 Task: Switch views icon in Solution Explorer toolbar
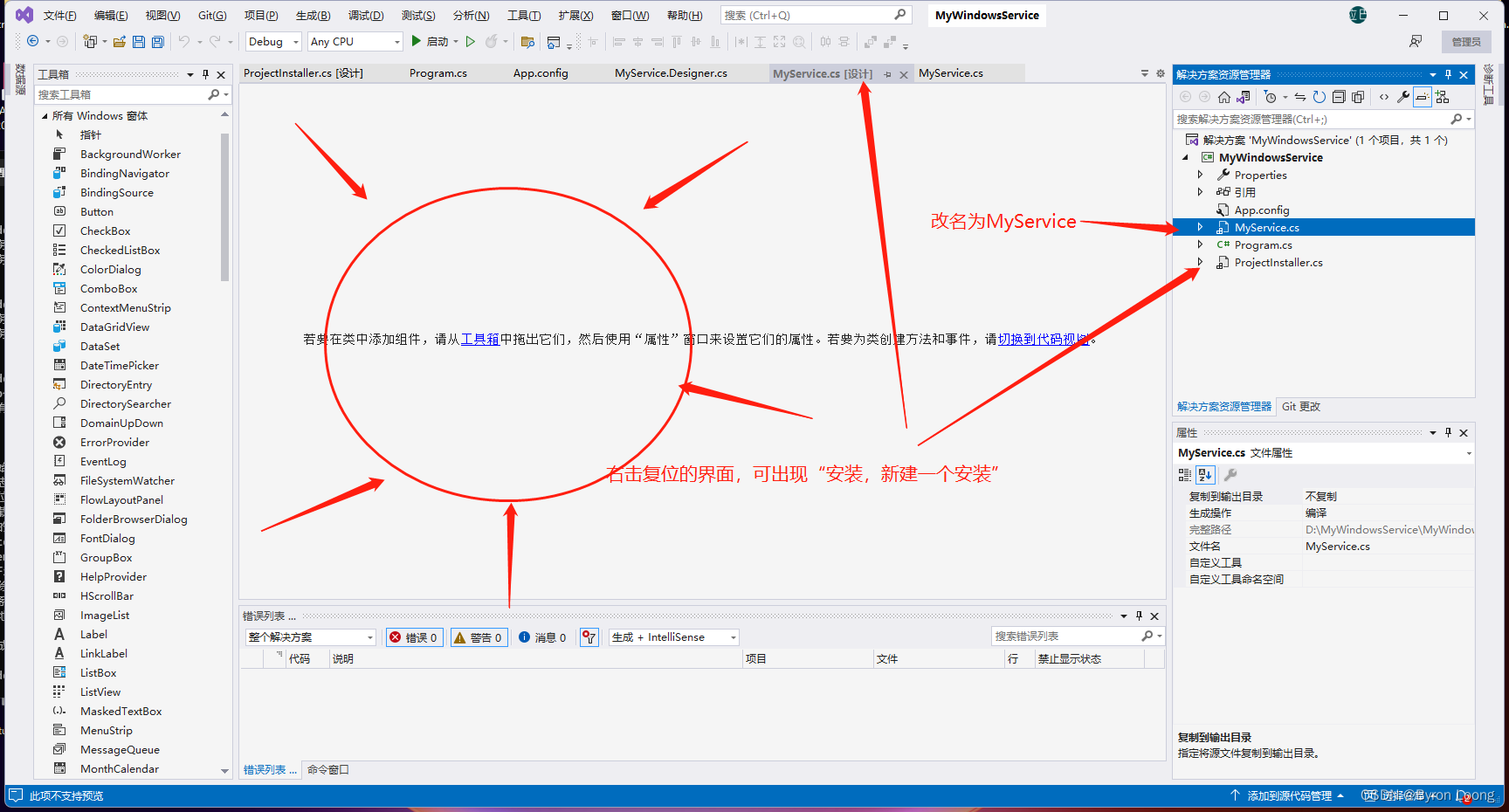pos(1243,97)
